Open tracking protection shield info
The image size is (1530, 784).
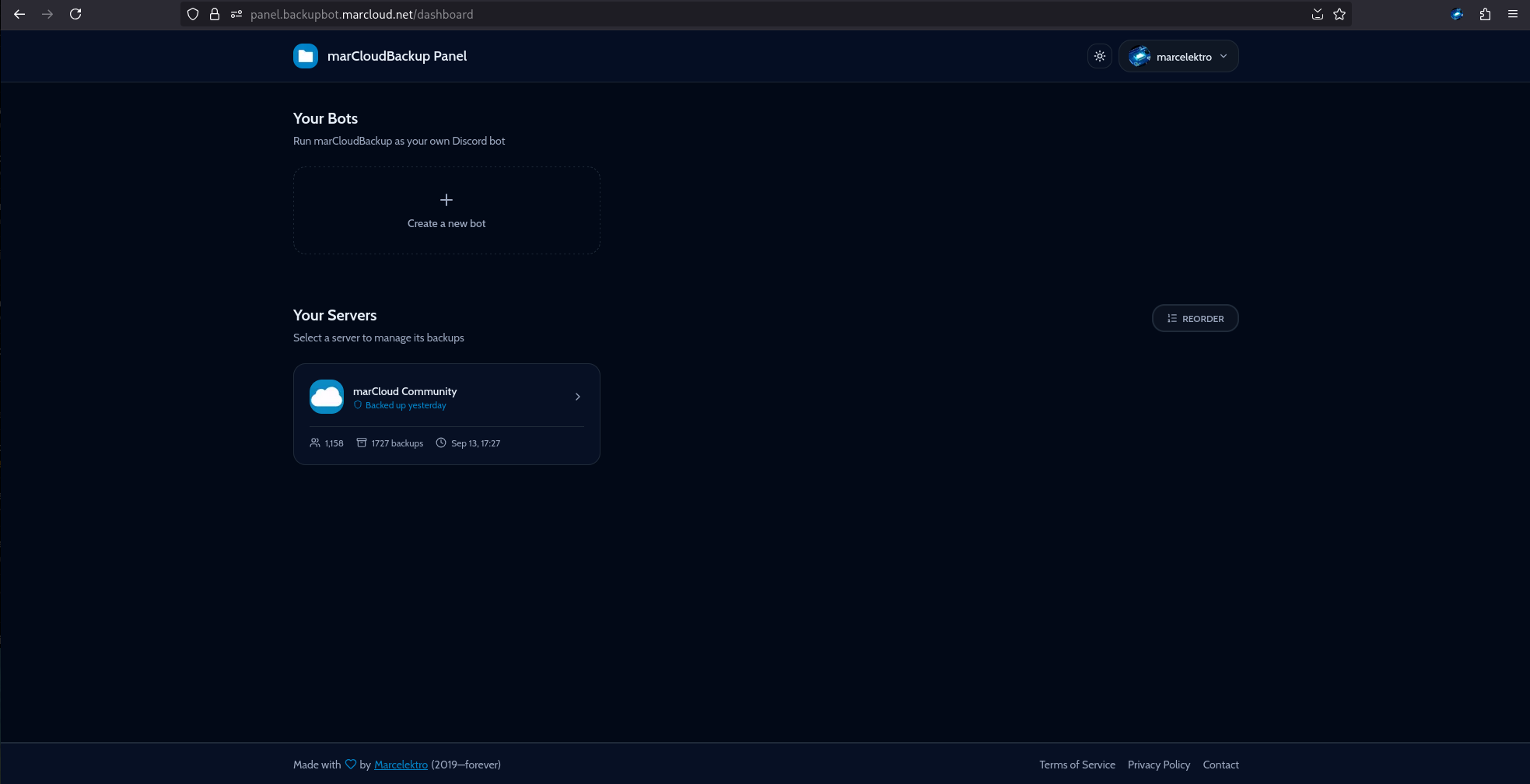tap(193, 14)
